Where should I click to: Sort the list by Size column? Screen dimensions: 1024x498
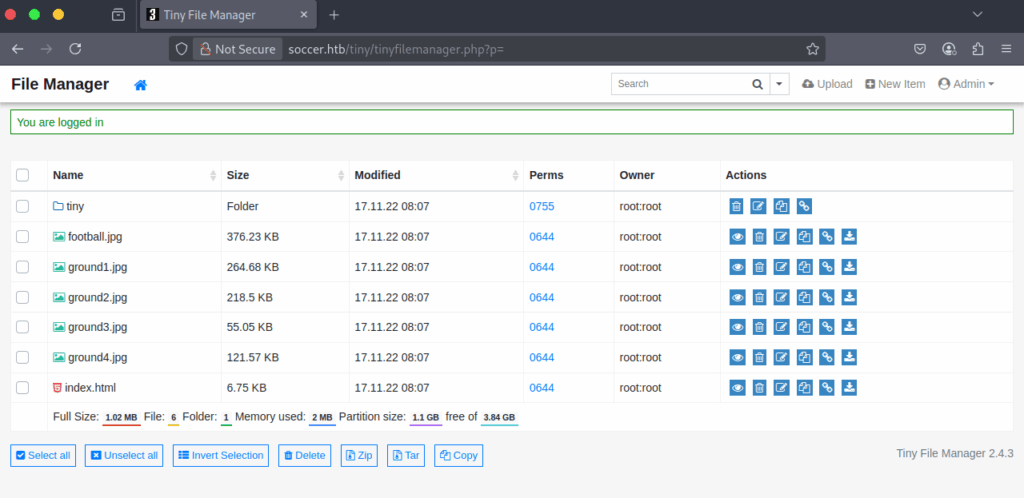coord(285,175)
